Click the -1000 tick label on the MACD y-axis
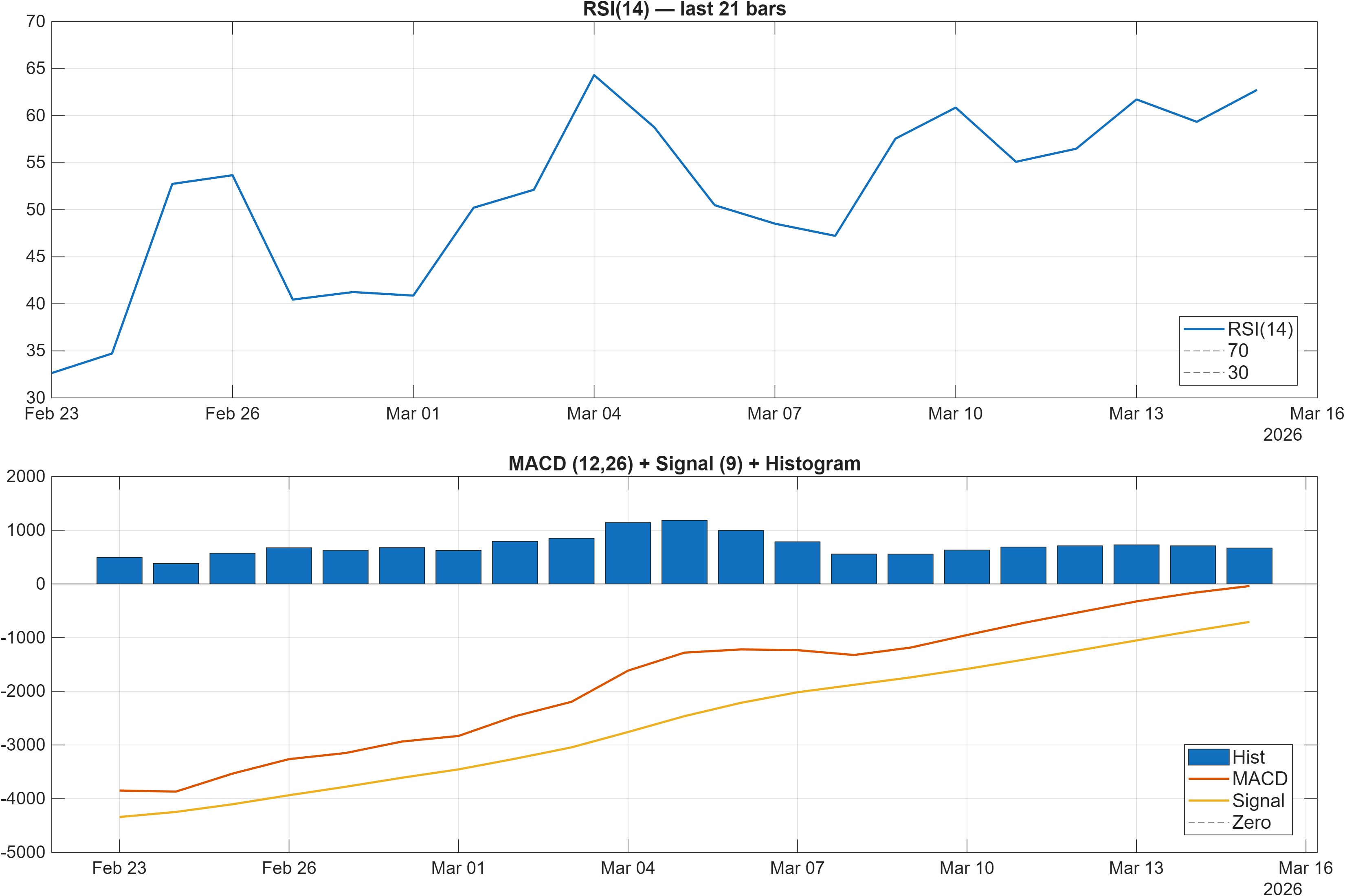 click(23, 638)
